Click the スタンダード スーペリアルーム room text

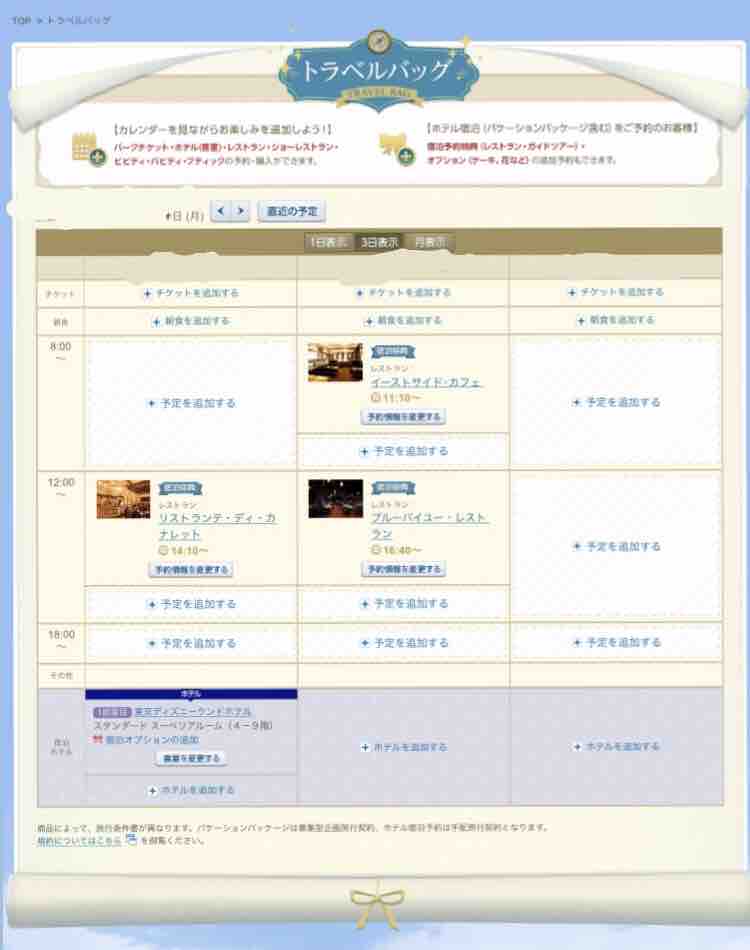click(183, 725)
